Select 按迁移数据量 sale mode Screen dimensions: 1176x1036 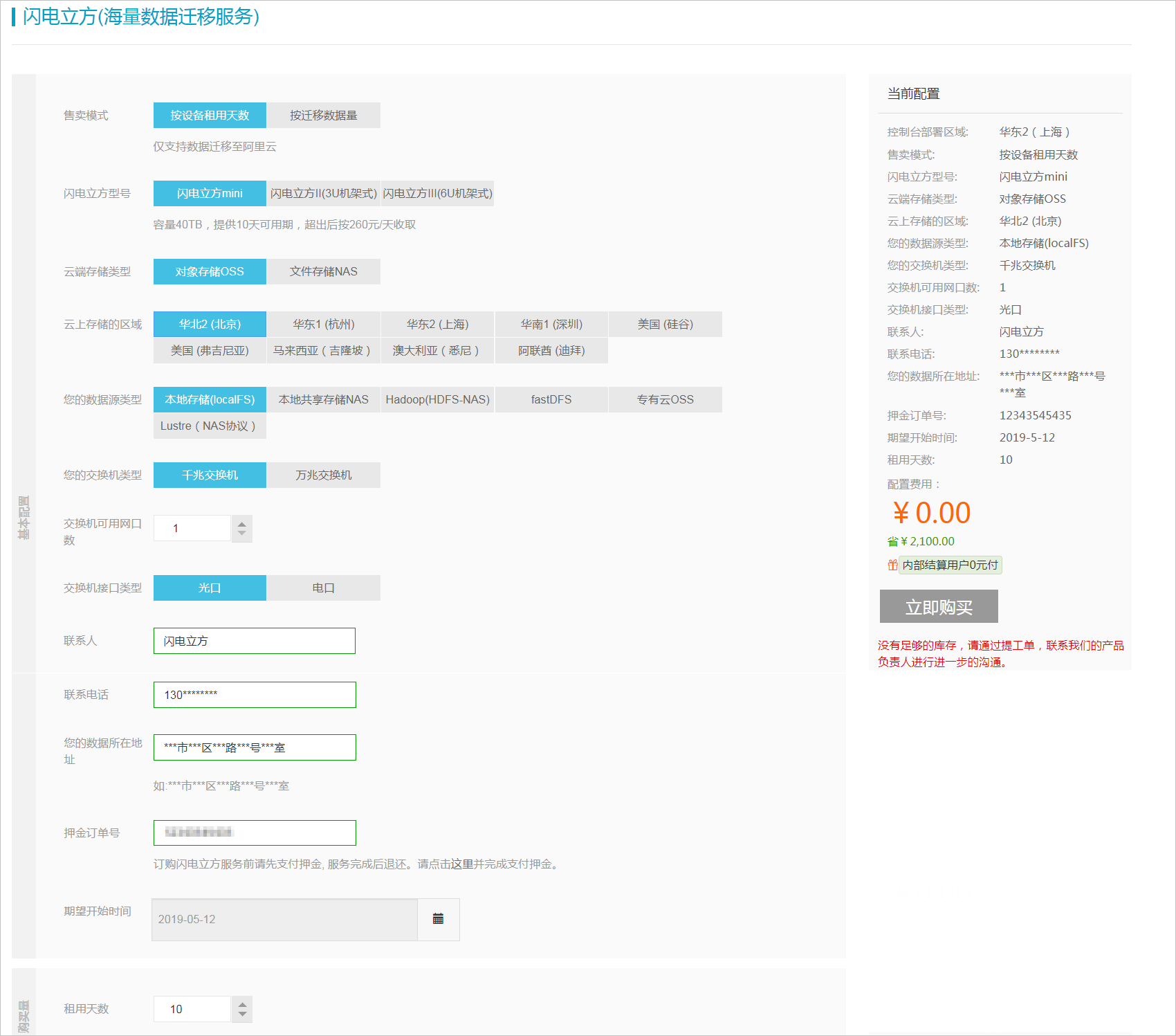pyautogui.click(x=324, y=116)
